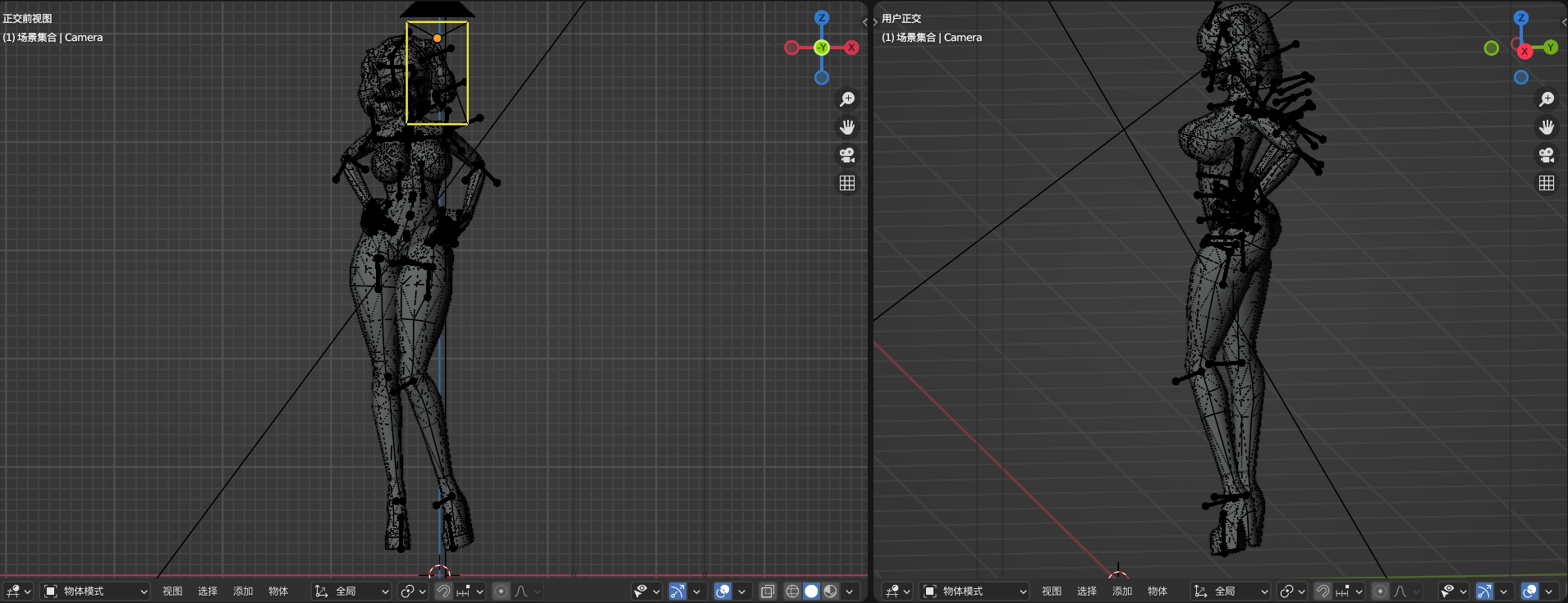Click red X axis on left navigation gizmo
1568x603 pixels.
point(852,48)
